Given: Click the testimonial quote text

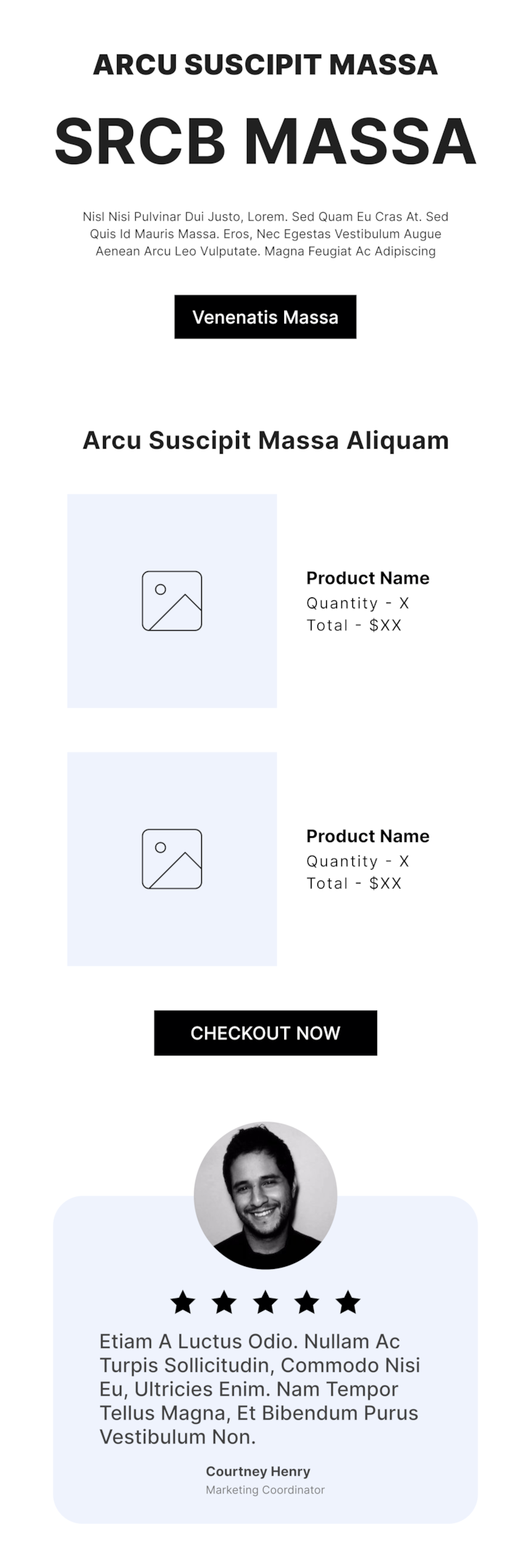Looking at the screenshot, I should click(260, 1388).
